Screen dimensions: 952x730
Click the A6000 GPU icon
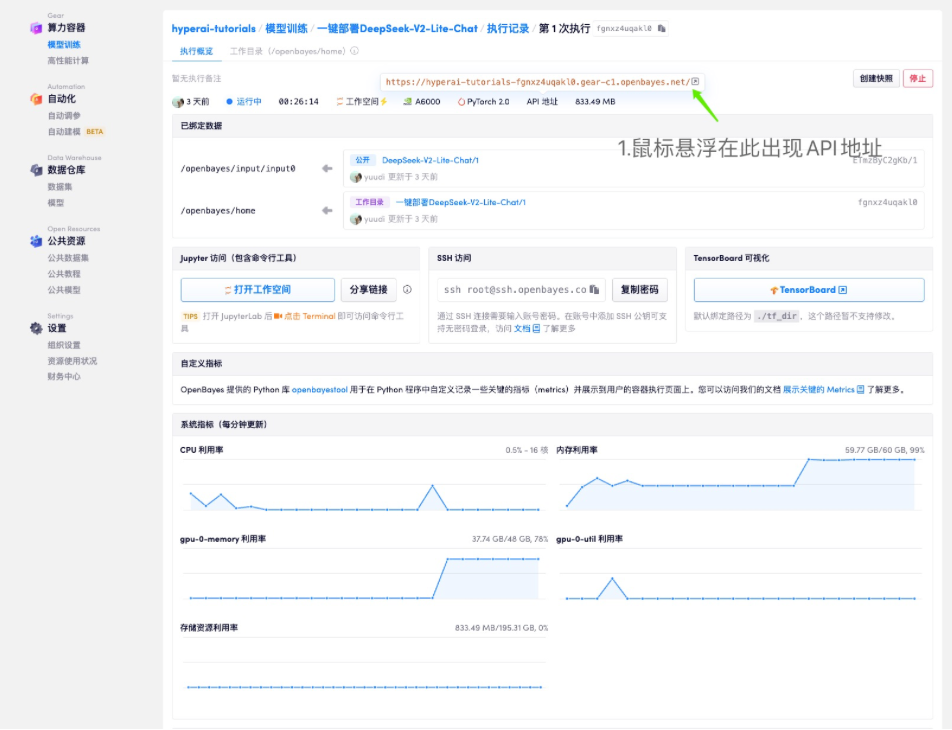pyautogui.click(x=407, y=101)
